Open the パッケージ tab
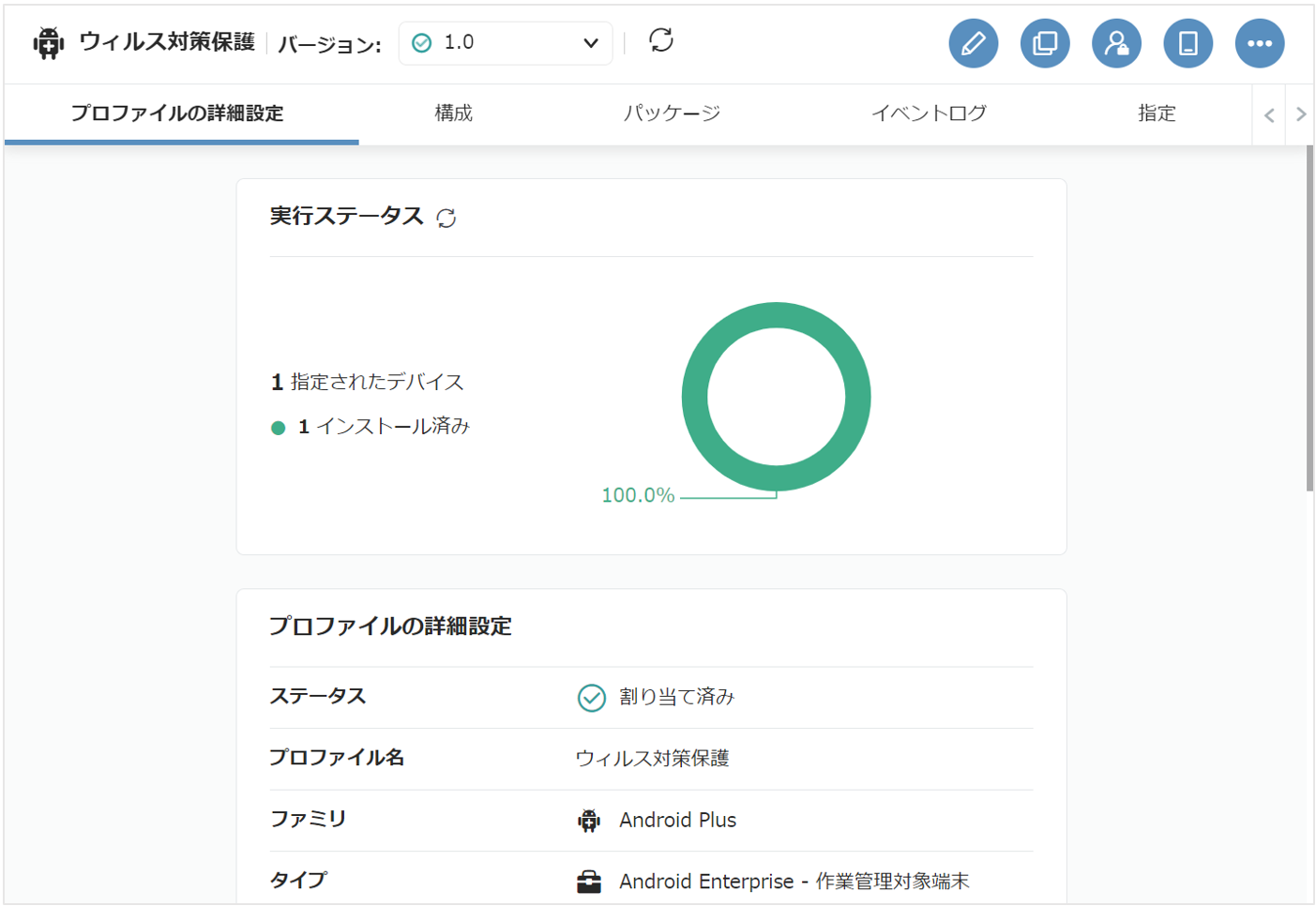 point(673,113)
